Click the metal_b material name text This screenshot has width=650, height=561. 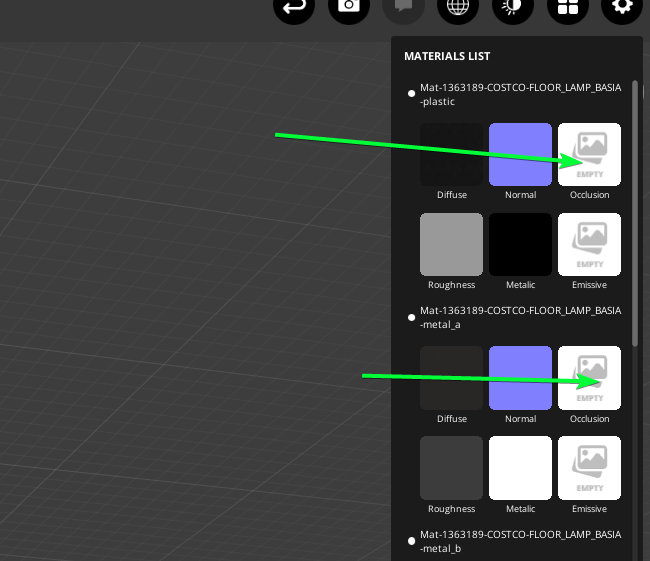coord(520,542)
